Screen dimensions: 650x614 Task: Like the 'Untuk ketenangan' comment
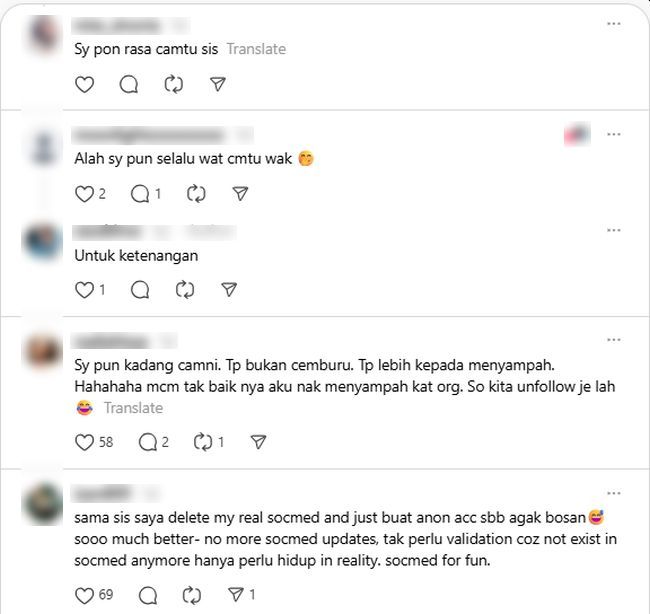click(x=85, y=289)
